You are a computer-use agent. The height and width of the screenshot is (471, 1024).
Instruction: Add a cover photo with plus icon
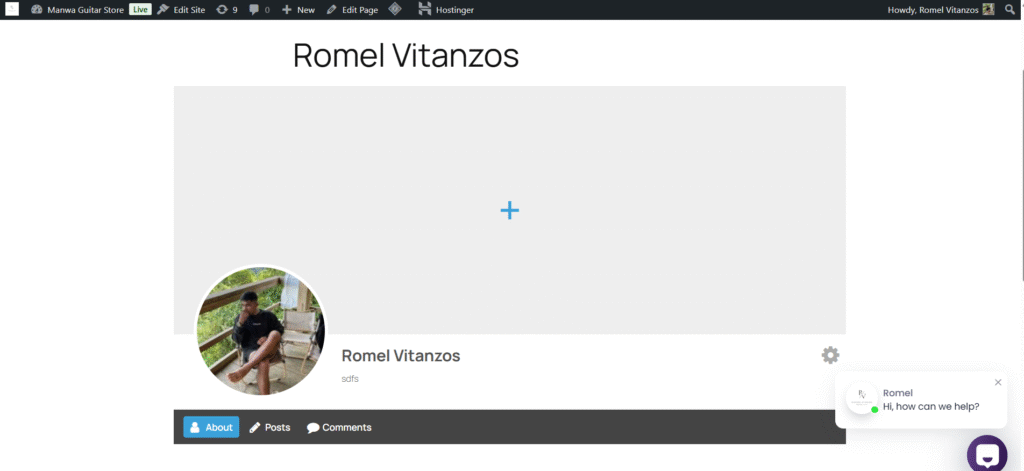click(x=509, y=210)
